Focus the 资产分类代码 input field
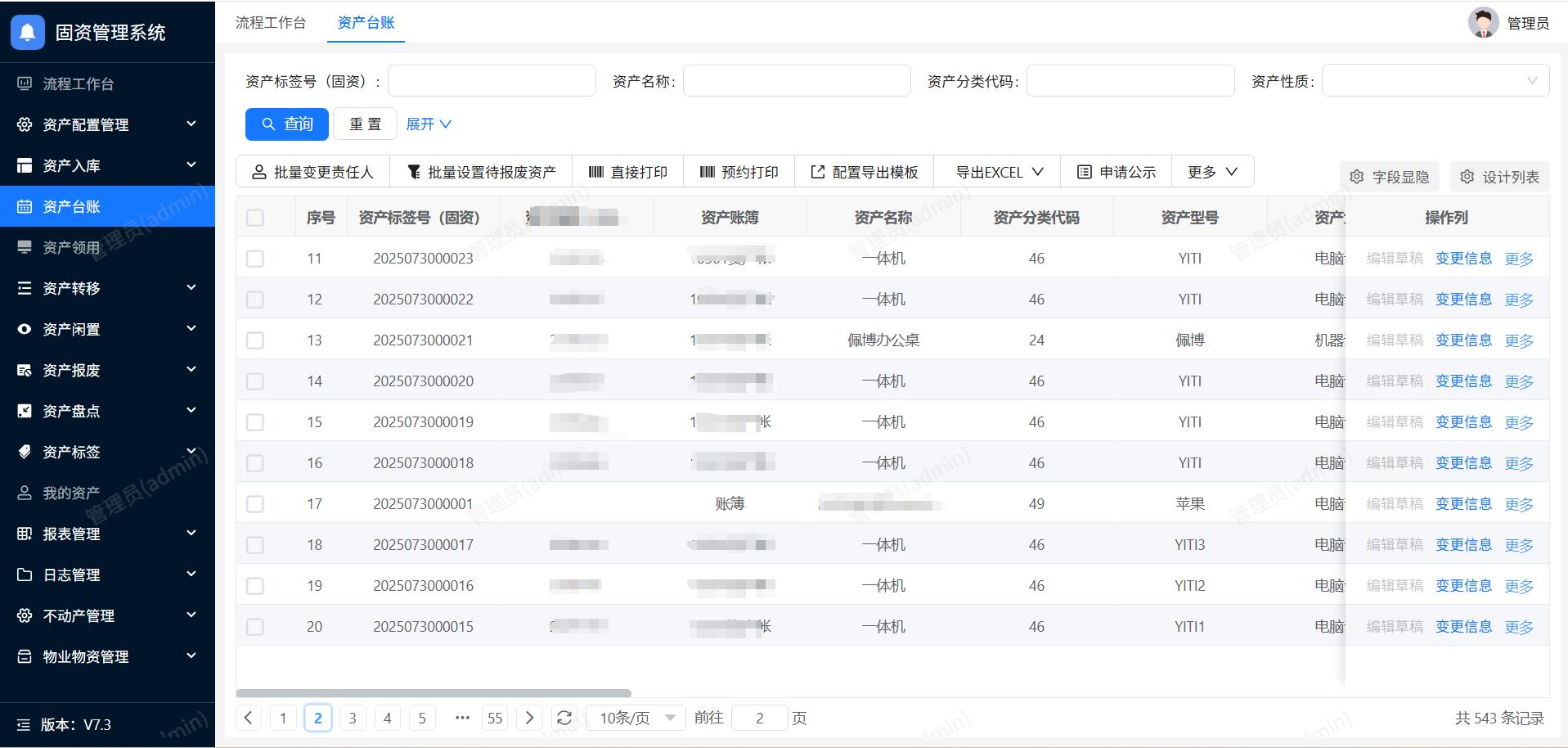 click(x=1130, y=80)
